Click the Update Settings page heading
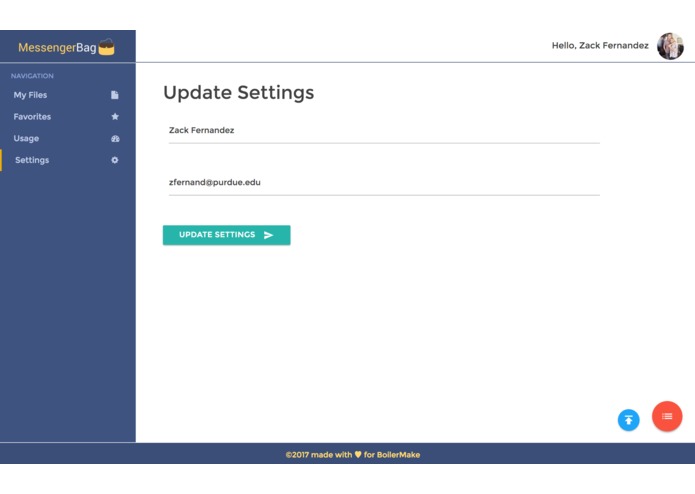This screenshot has width=695, height=494. [238, 93]
